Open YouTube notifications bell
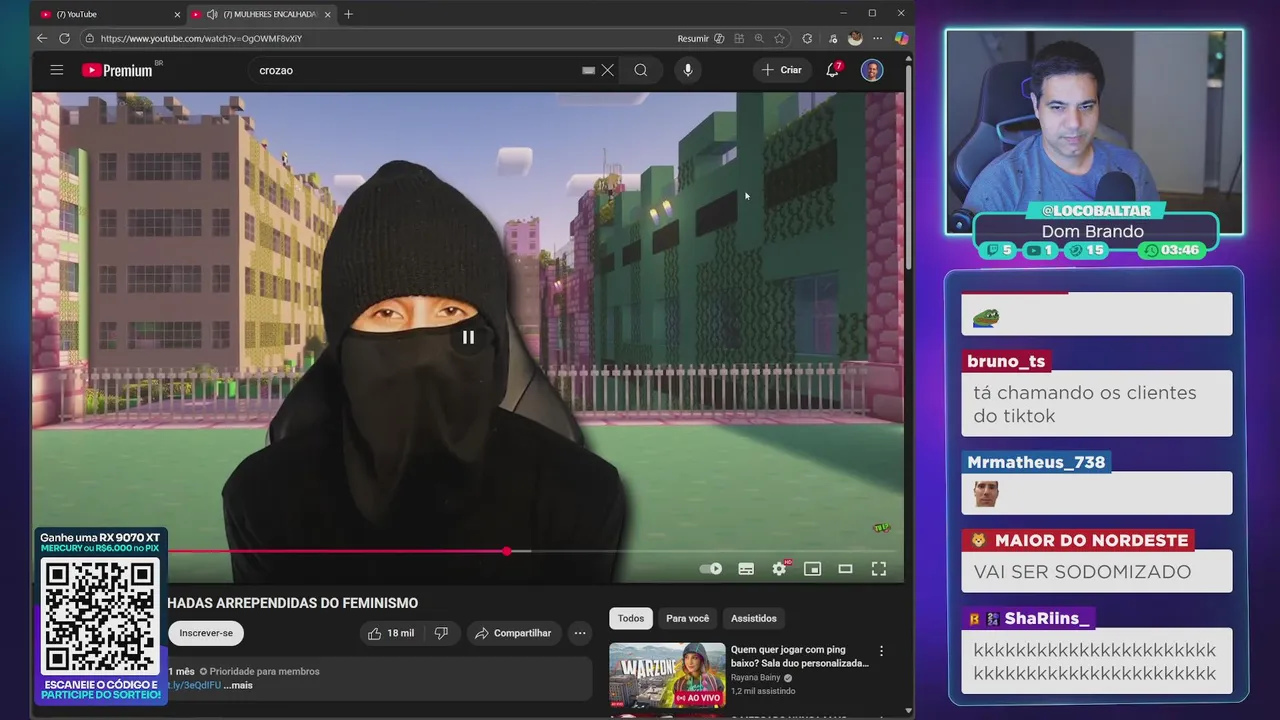The width and height of the screenshot is (1280, 720). pos(832,70)
